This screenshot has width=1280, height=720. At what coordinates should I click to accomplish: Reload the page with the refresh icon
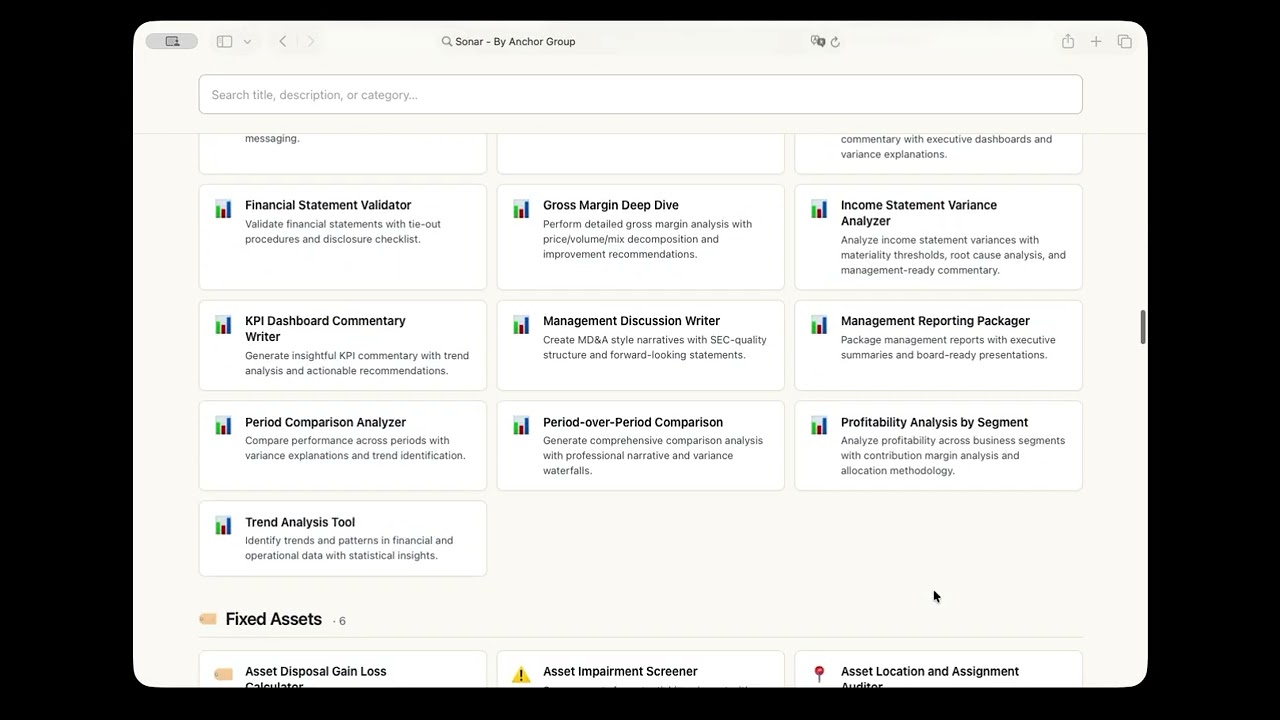[x=835, y=42]
